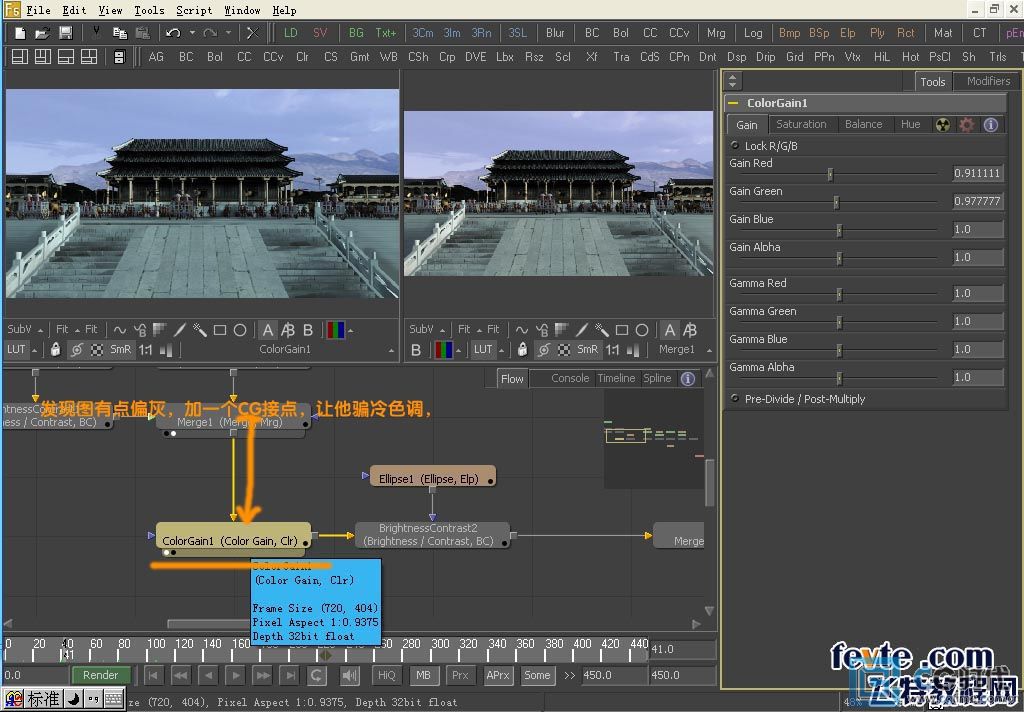Viewport: 1024px width, 712px height.
Task: Add a Background (BG) tool
Action: [x=356, y=33]
